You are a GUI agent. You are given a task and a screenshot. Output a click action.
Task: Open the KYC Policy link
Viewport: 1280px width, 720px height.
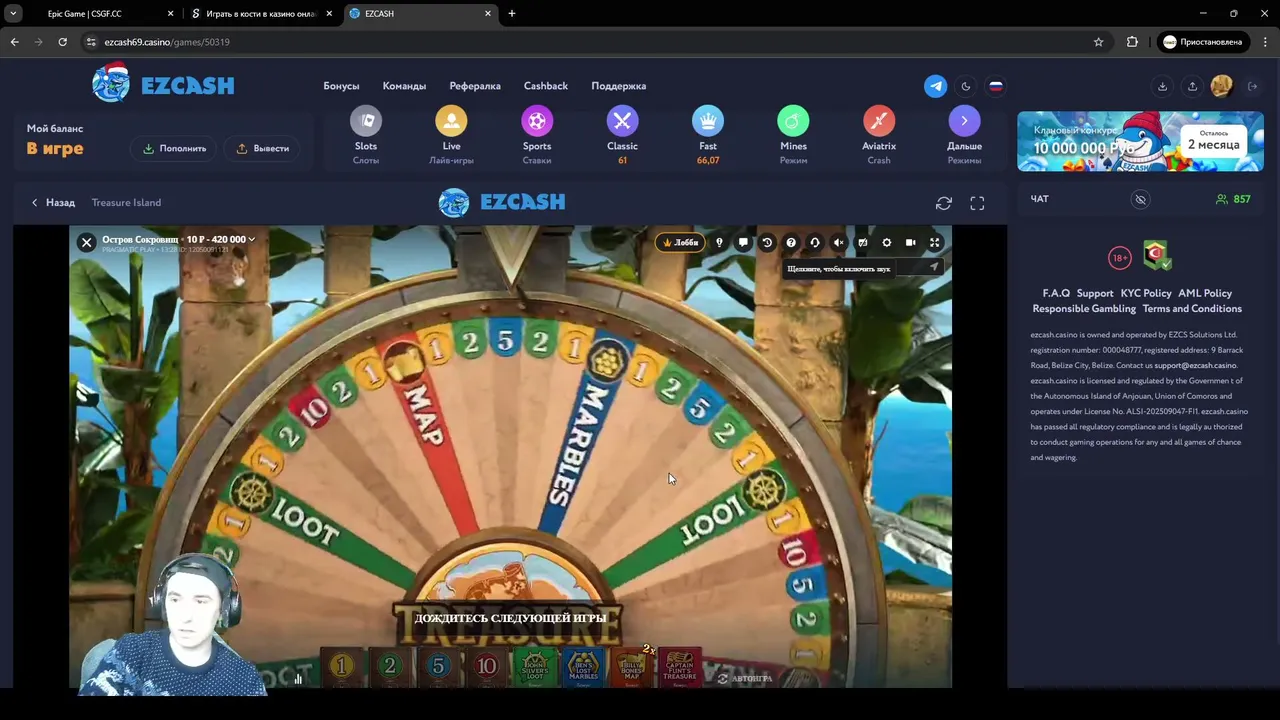click(1146, 293)
